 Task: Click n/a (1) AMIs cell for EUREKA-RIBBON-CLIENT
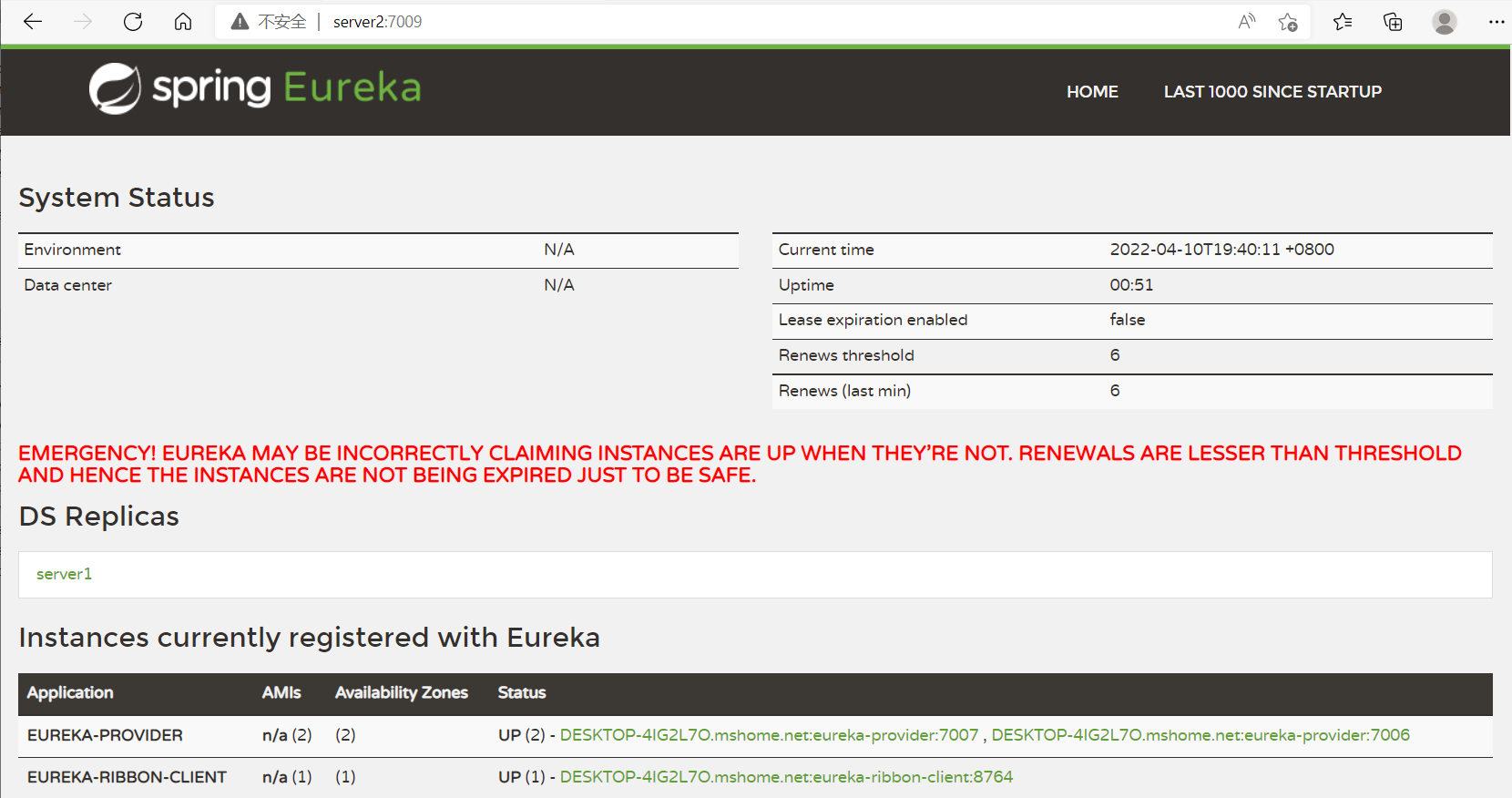point(287,777)
